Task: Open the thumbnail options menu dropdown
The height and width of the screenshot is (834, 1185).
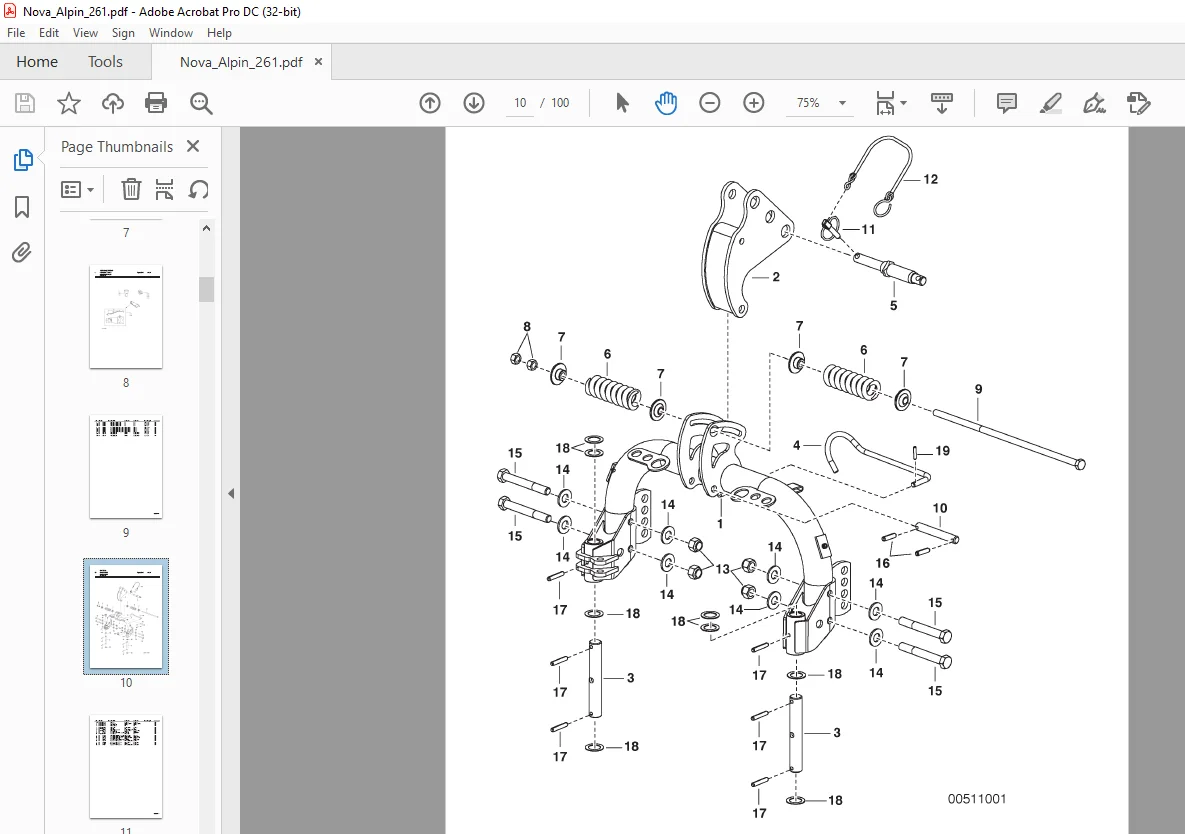Action: pyautogui.click(x=77, y=190)
